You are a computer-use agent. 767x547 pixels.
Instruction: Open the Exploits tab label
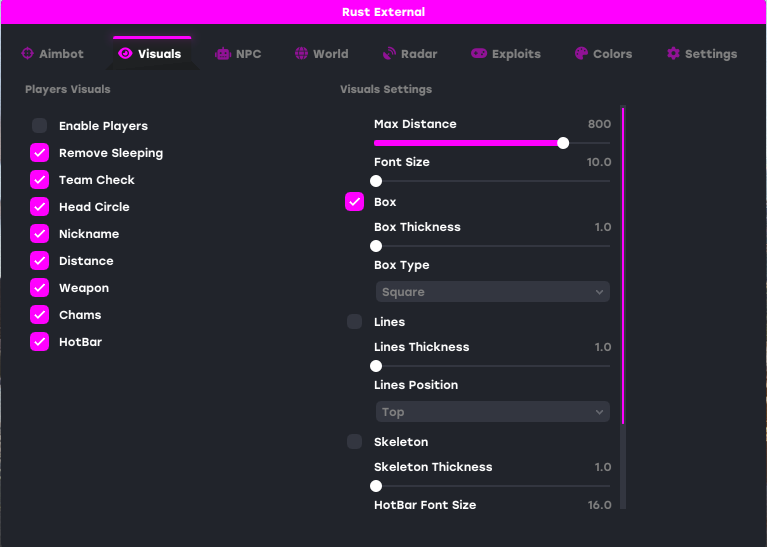(516, 54)
